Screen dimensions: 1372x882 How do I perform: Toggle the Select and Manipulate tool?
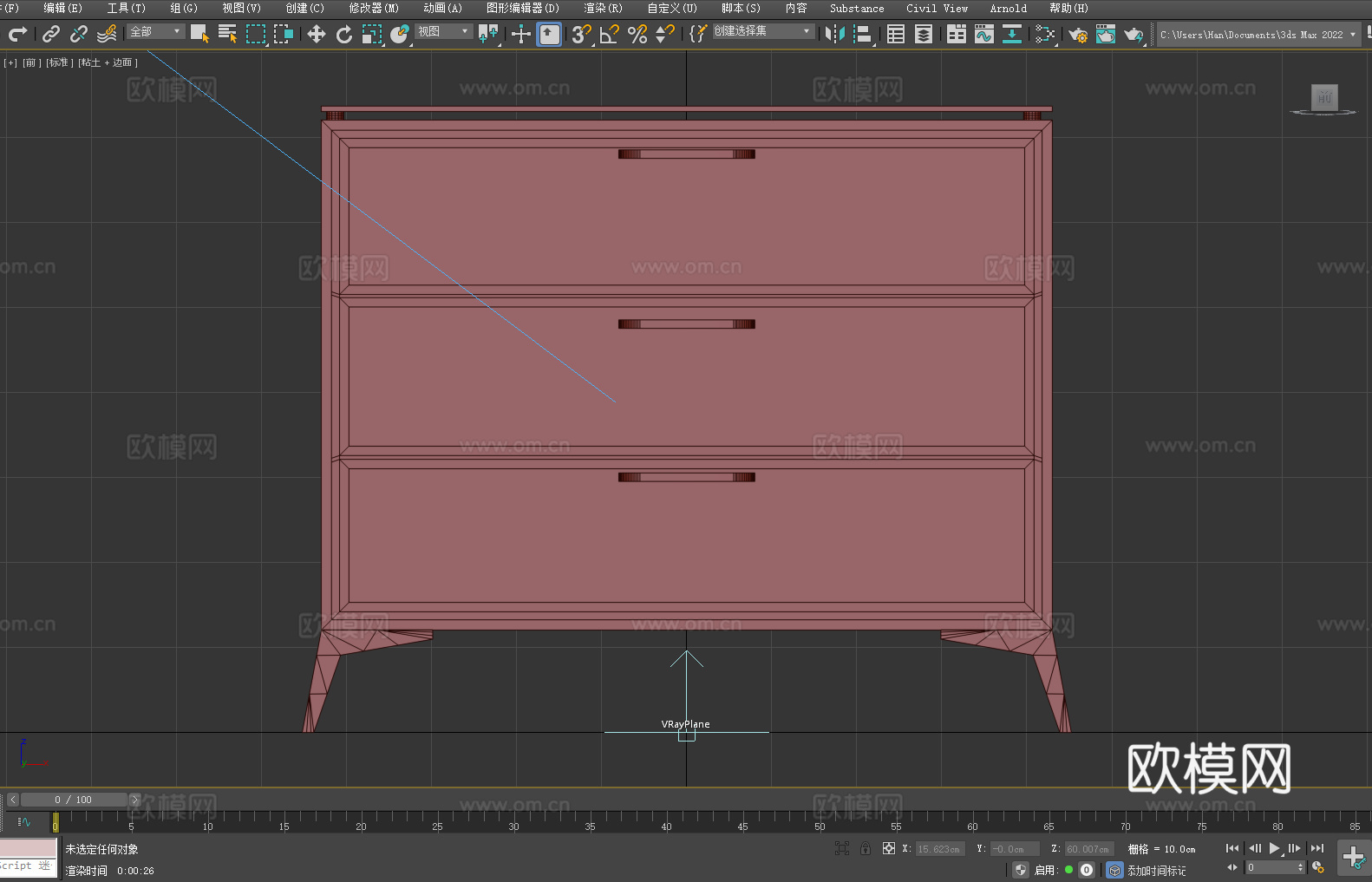click(521, 34)
